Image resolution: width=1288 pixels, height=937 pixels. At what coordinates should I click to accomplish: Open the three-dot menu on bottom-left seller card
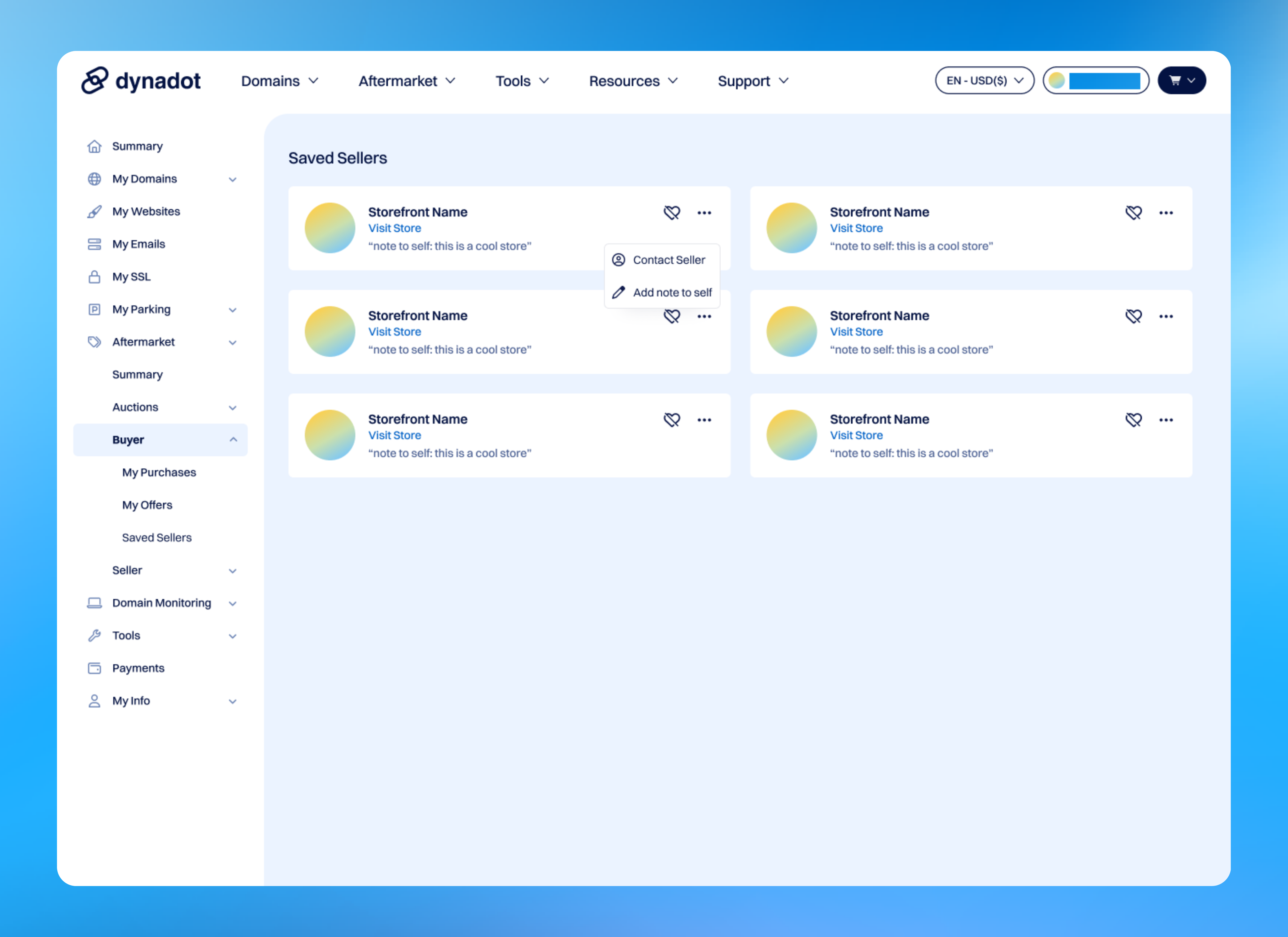(x=704, y=420)
